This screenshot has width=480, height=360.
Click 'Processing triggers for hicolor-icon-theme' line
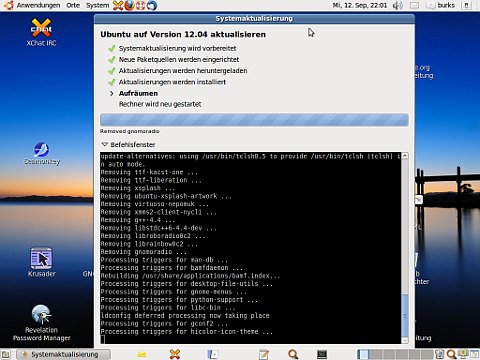coord(187,331)
